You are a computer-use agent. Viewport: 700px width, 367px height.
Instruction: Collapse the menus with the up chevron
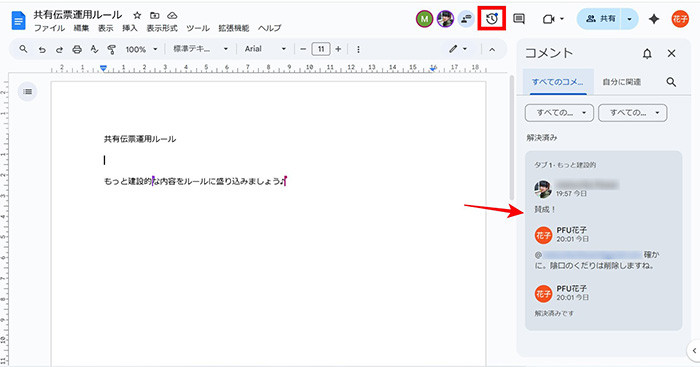coord(492,50)
